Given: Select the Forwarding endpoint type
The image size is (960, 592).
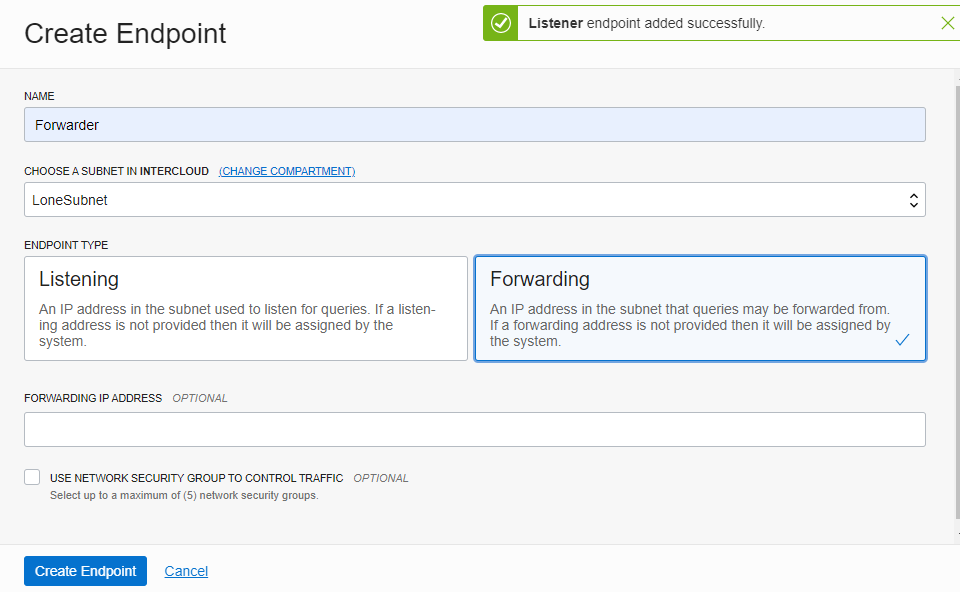Looking at the screenshot, I should click(700, 308).
